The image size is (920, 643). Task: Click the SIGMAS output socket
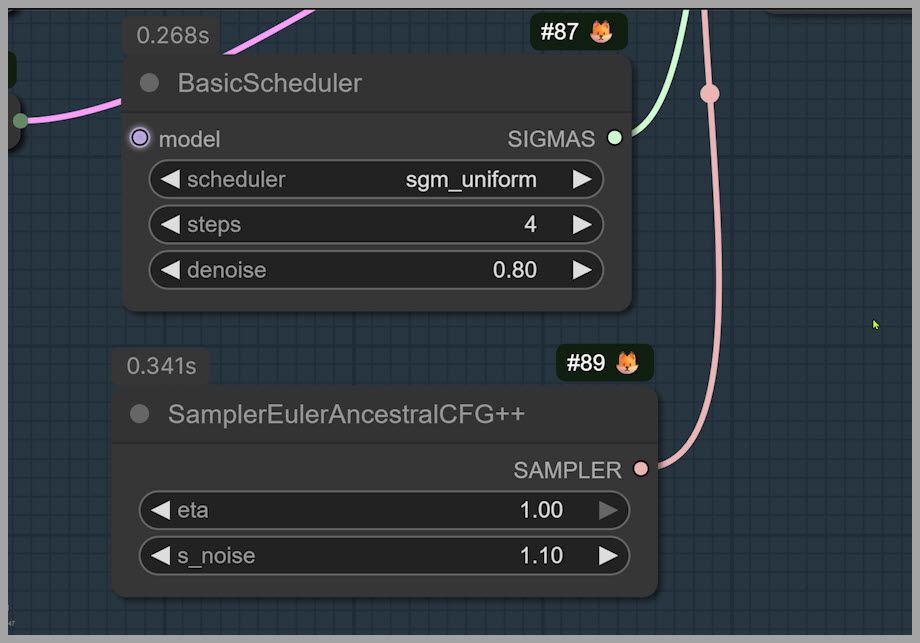[614, 138]
